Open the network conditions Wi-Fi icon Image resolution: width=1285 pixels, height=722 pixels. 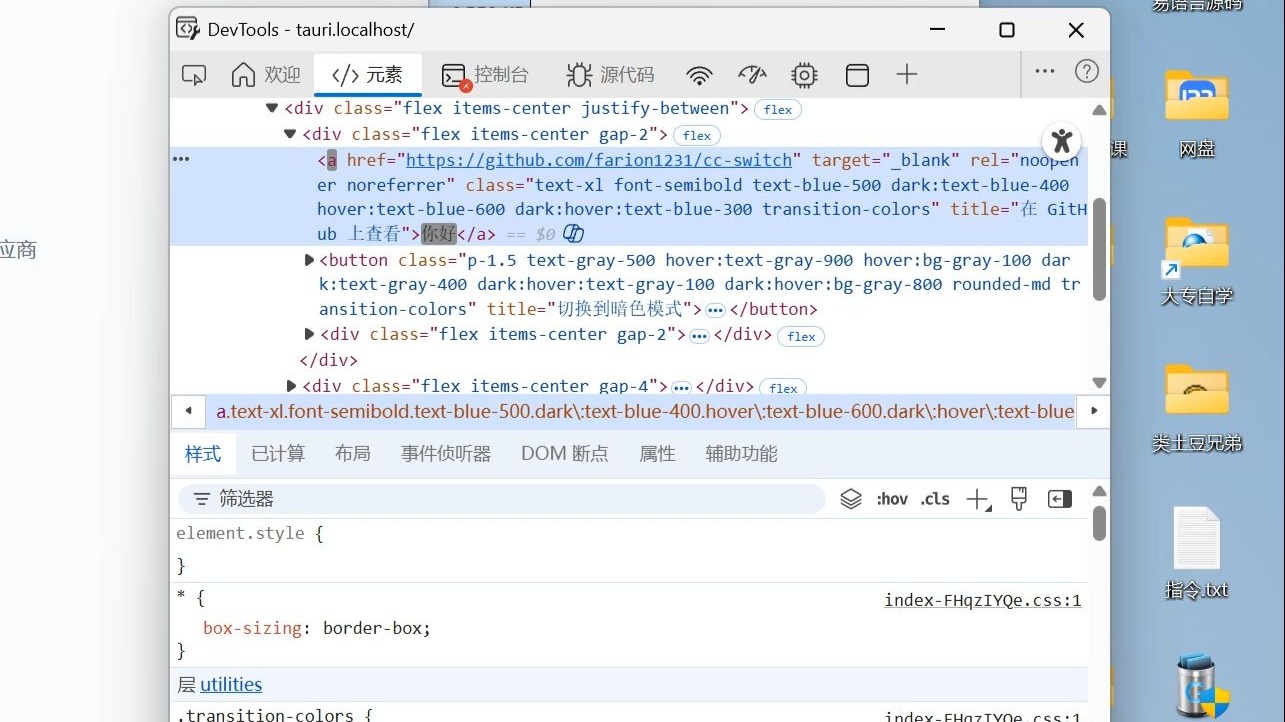click(x=699, y=74)
